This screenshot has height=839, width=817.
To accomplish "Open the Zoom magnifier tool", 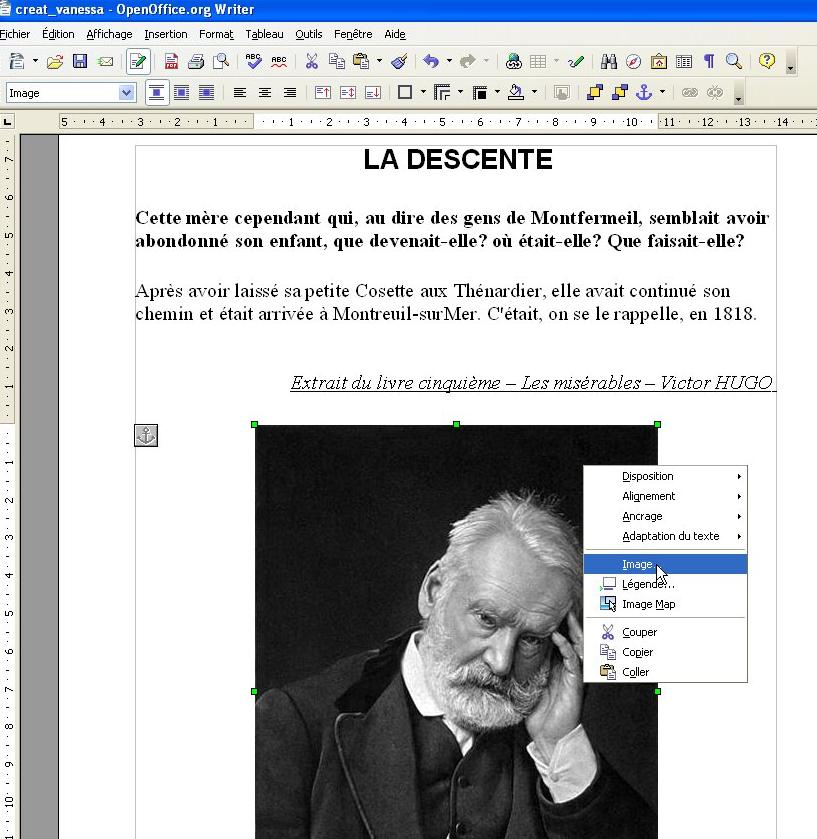I will click(734, 62).
